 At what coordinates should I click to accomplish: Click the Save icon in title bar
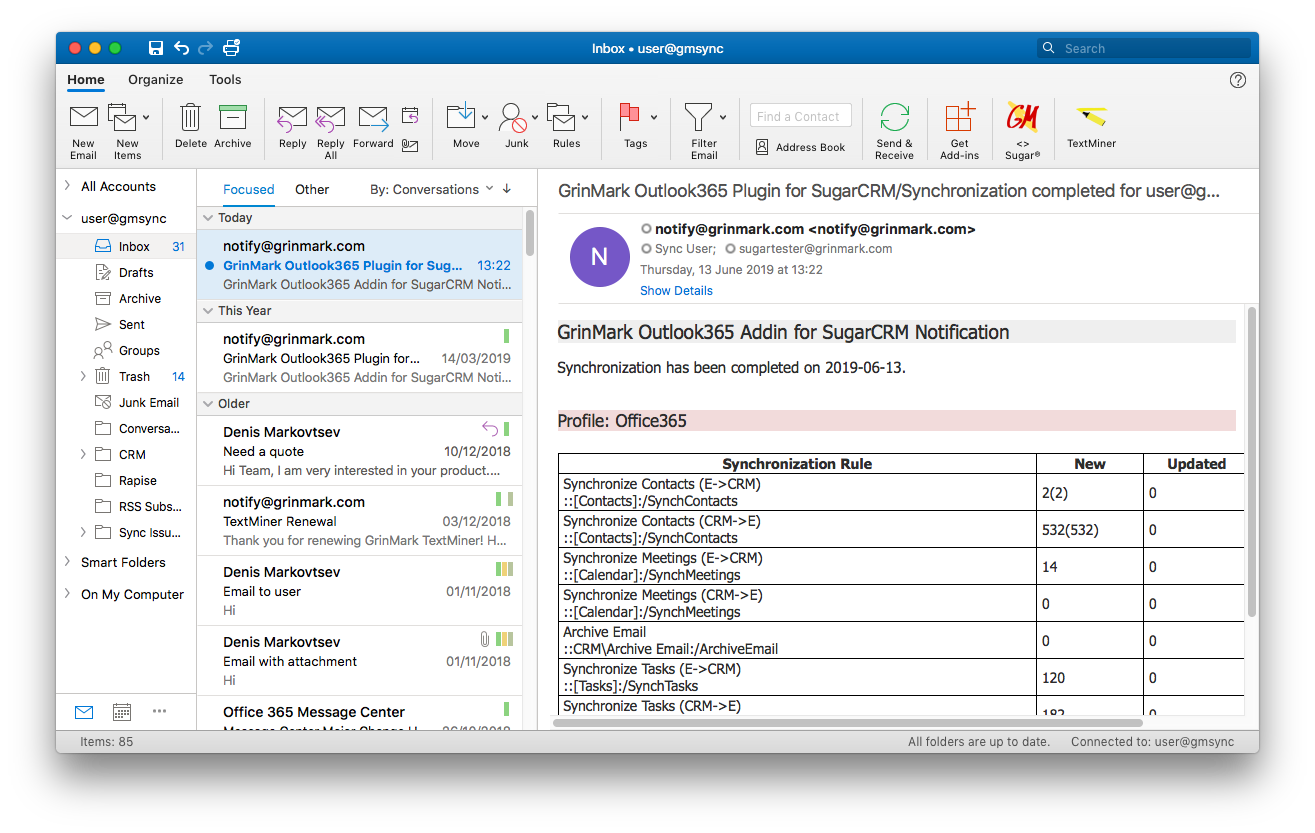155,48
